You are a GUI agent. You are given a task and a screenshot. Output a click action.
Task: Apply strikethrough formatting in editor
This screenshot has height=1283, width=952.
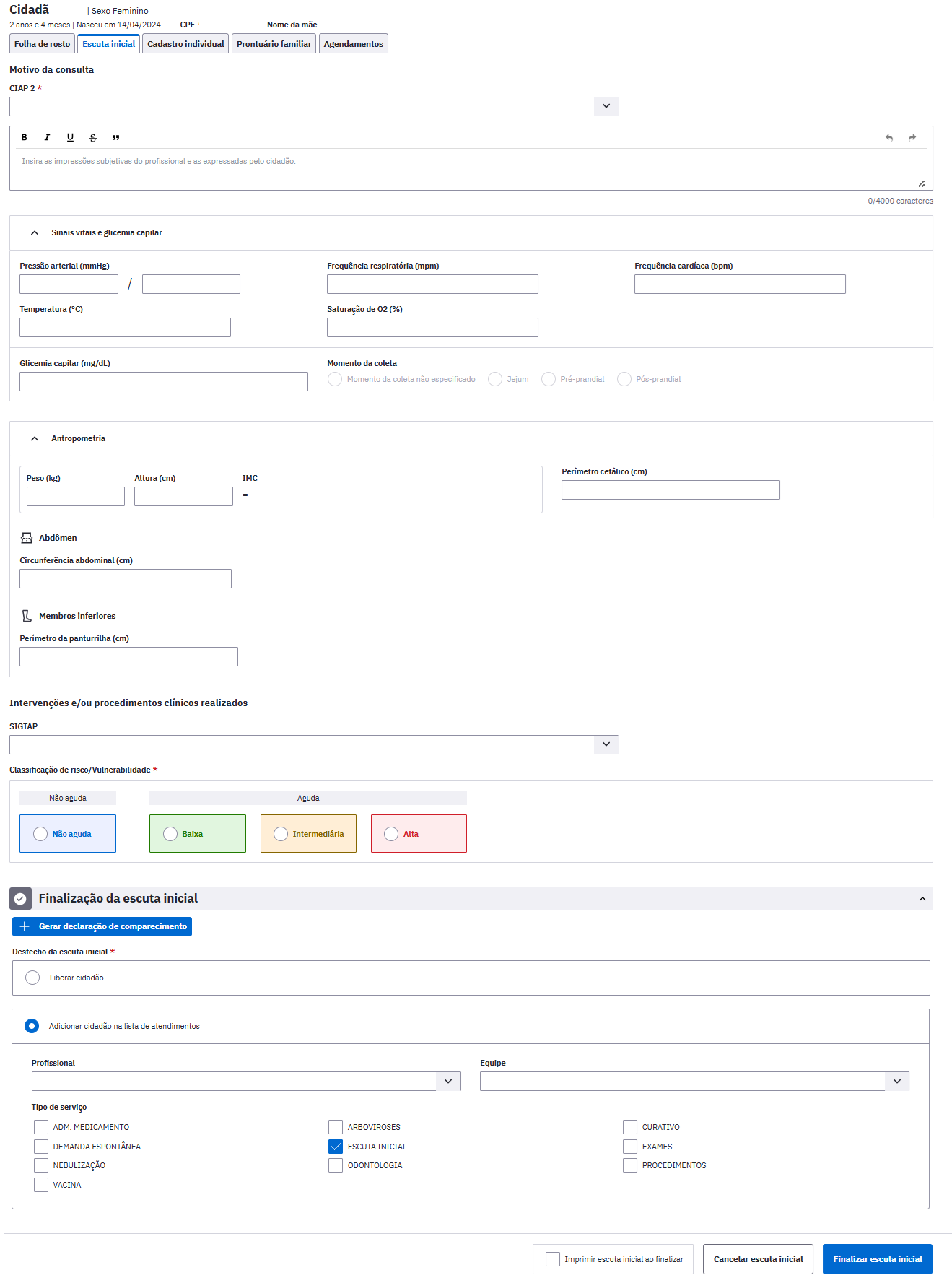coord(93,137)
